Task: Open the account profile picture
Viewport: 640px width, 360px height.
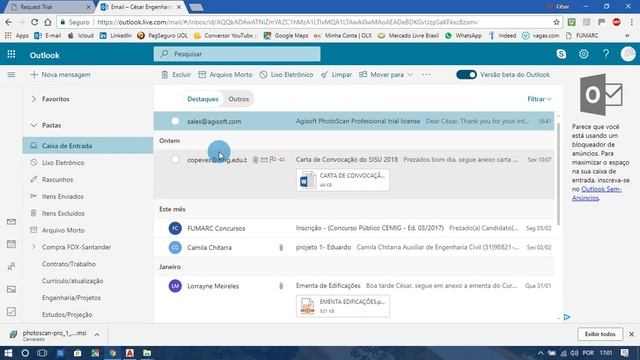Action: (x=628, y=54)
